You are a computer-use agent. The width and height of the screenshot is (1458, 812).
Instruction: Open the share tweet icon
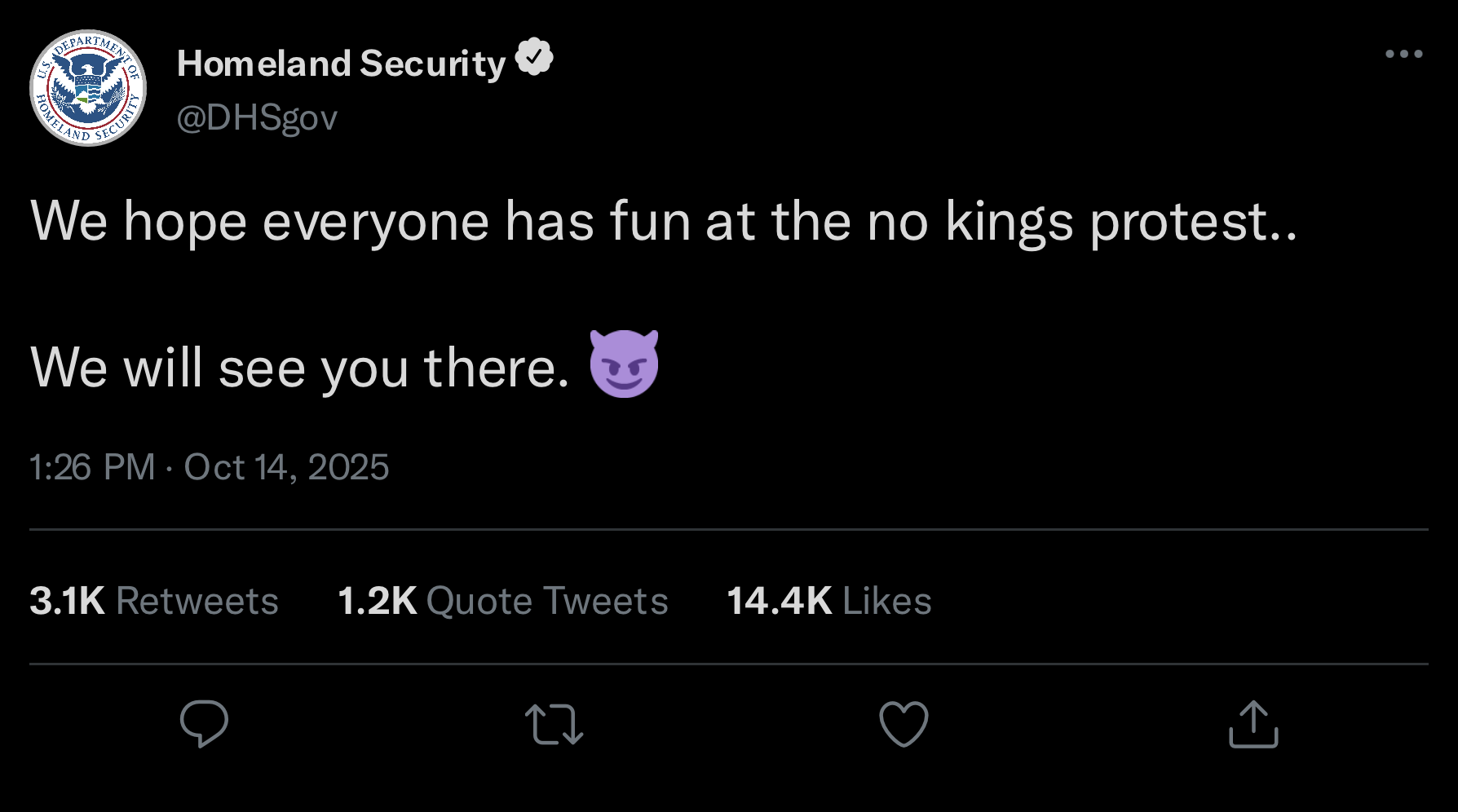[x=1253, y=724]
